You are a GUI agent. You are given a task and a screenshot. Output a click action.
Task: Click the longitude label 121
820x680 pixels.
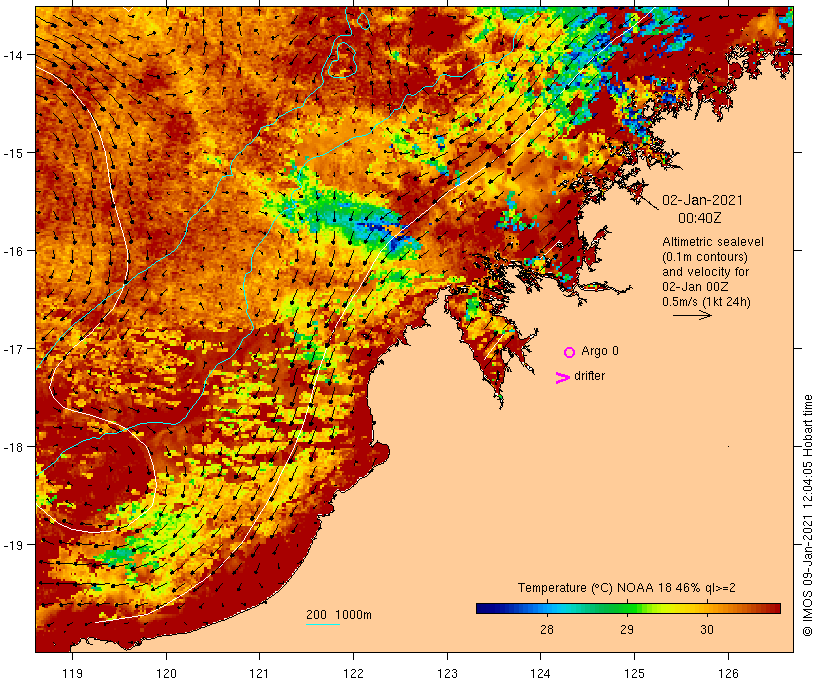point(260,673)
